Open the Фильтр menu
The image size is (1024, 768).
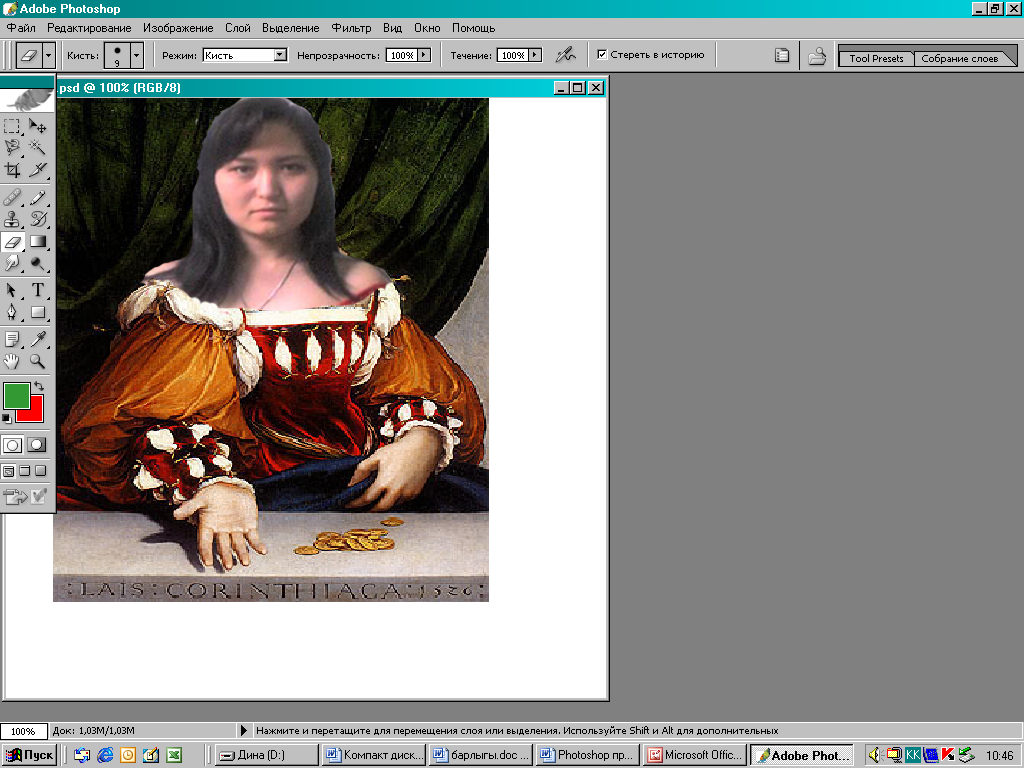pos(351,28)
